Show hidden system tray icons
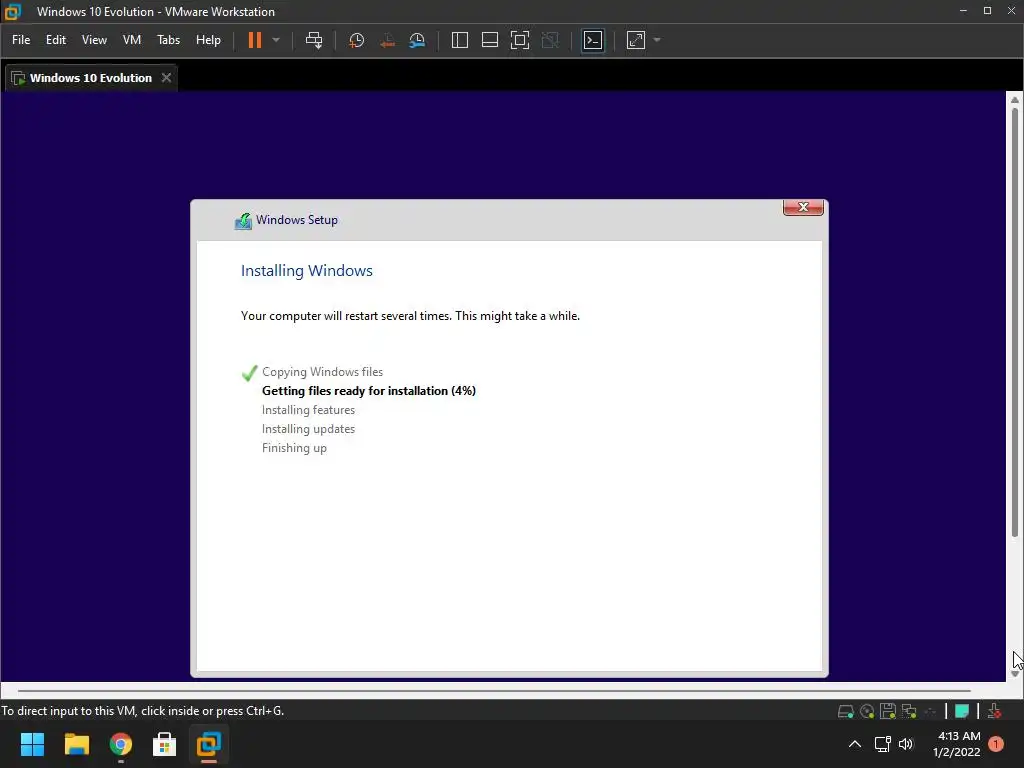The height and width of the screenshot is (768, 1024). (x=854, y=744)
